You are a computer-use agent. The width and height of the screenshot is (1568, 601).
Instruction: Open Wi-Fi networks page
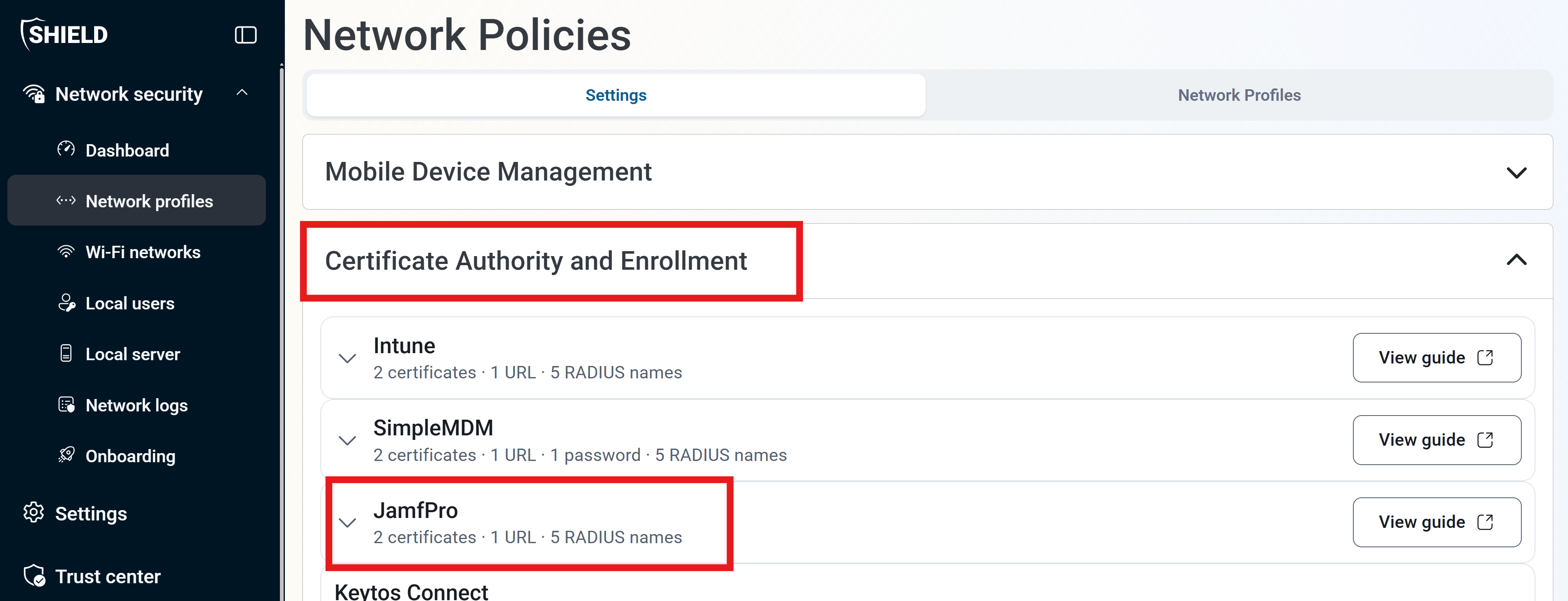click(143, 252)
